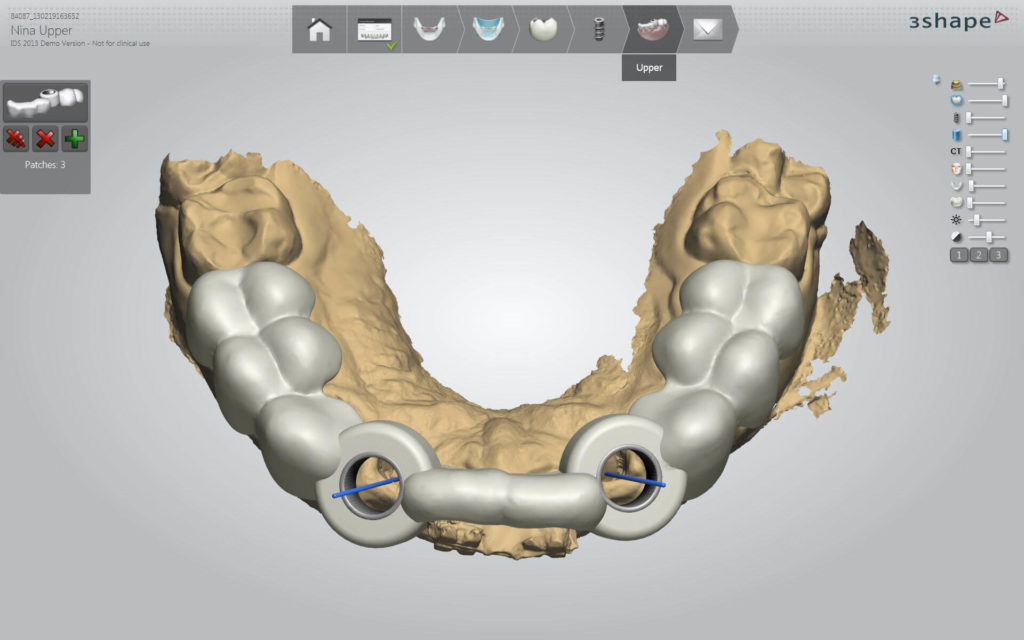Open the blue scan preparation step
The width and height of the screenshot is (1024, 640).
pos(487,29)
